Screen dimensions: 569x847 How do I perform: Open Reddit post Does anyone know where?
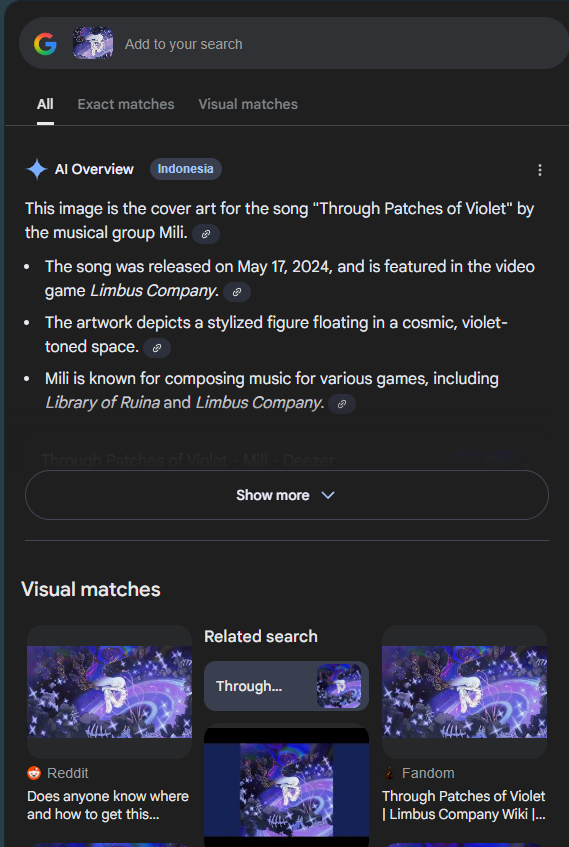tap(108, 805)
